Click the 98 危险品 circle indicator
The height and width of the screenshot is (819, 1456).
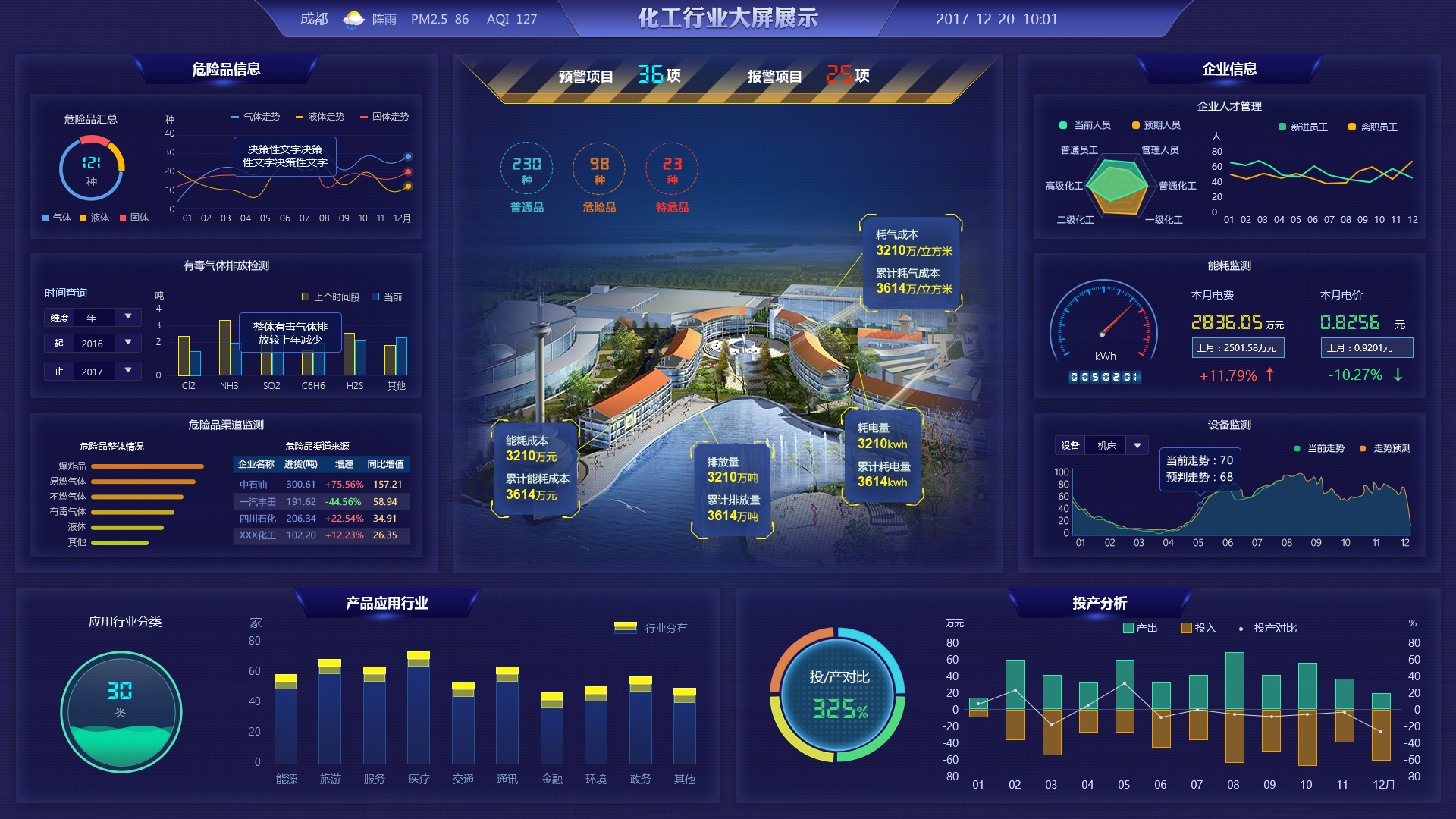[x=599, y=169]
